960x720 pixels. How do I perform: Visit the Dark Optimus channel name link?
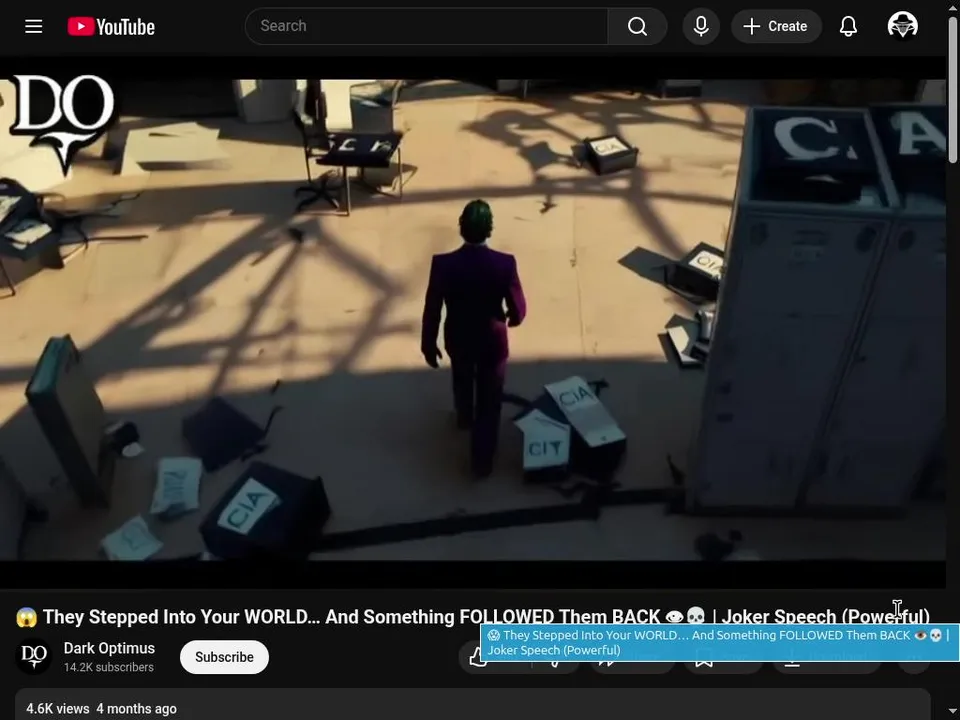109,648
